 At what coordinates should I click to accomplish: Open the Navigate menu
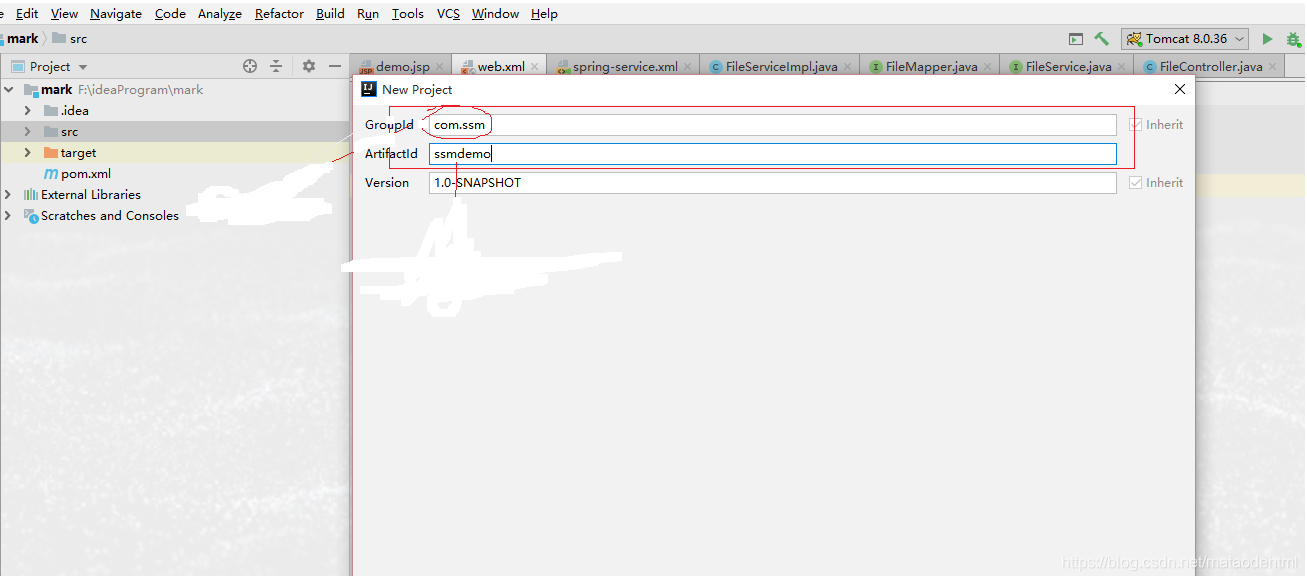click(x=116, y=14)
